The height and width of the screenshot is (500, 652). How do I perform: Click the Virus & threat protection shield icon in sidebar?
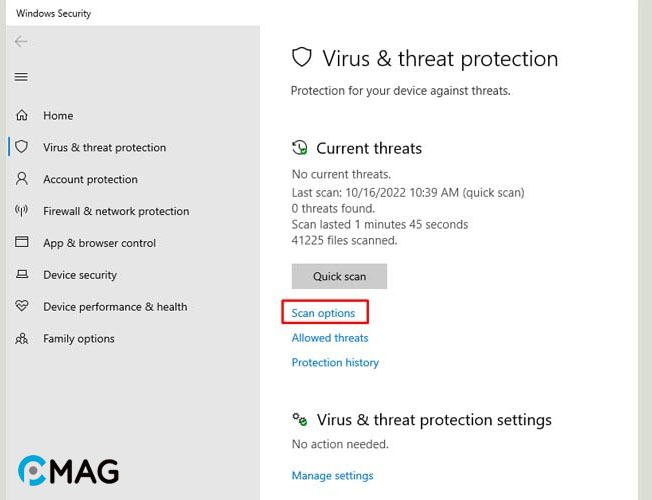pyautogui.click(x=22, y=147)
